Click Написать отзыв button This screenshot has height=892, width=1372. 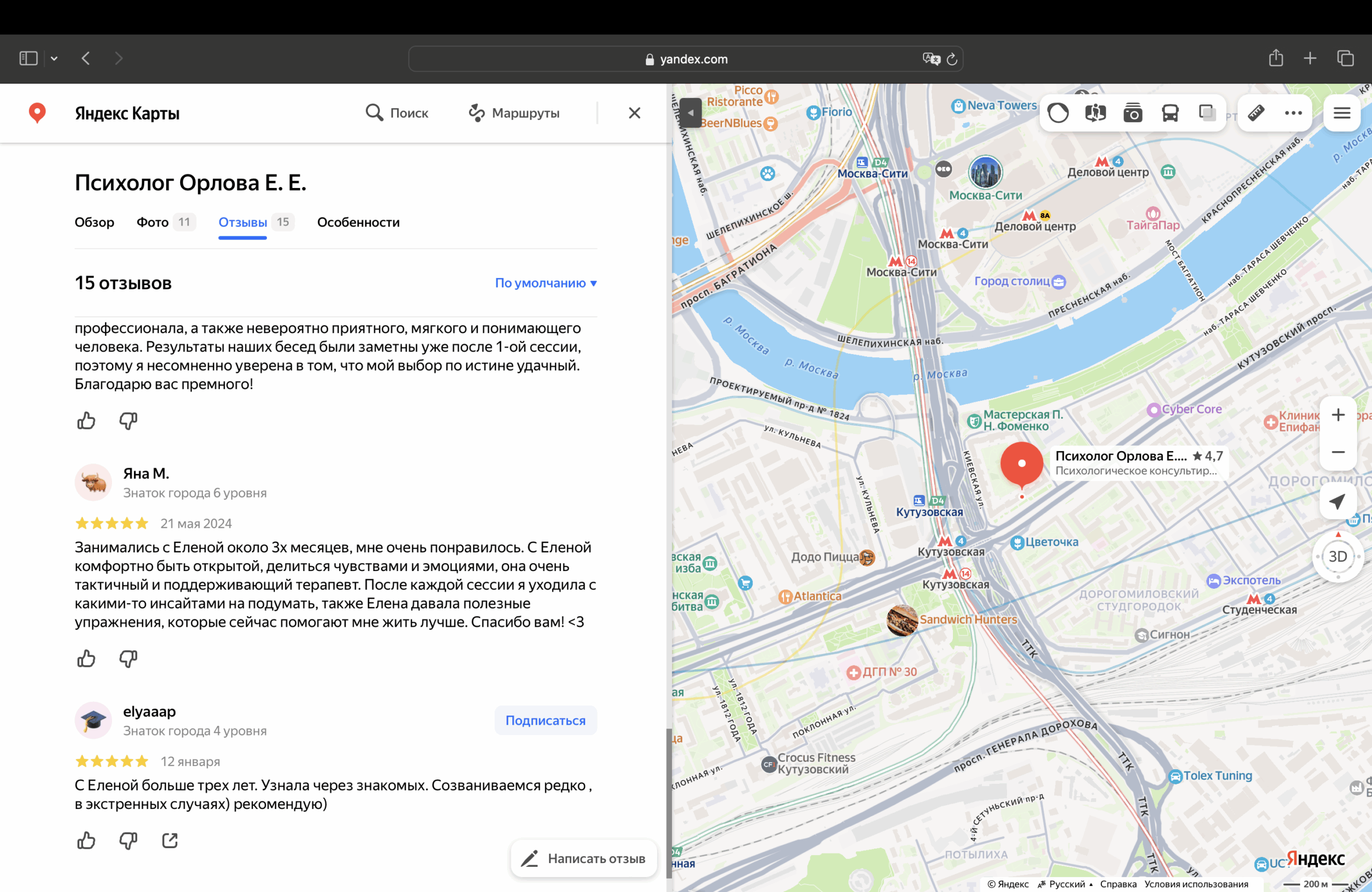pos(584,859)
